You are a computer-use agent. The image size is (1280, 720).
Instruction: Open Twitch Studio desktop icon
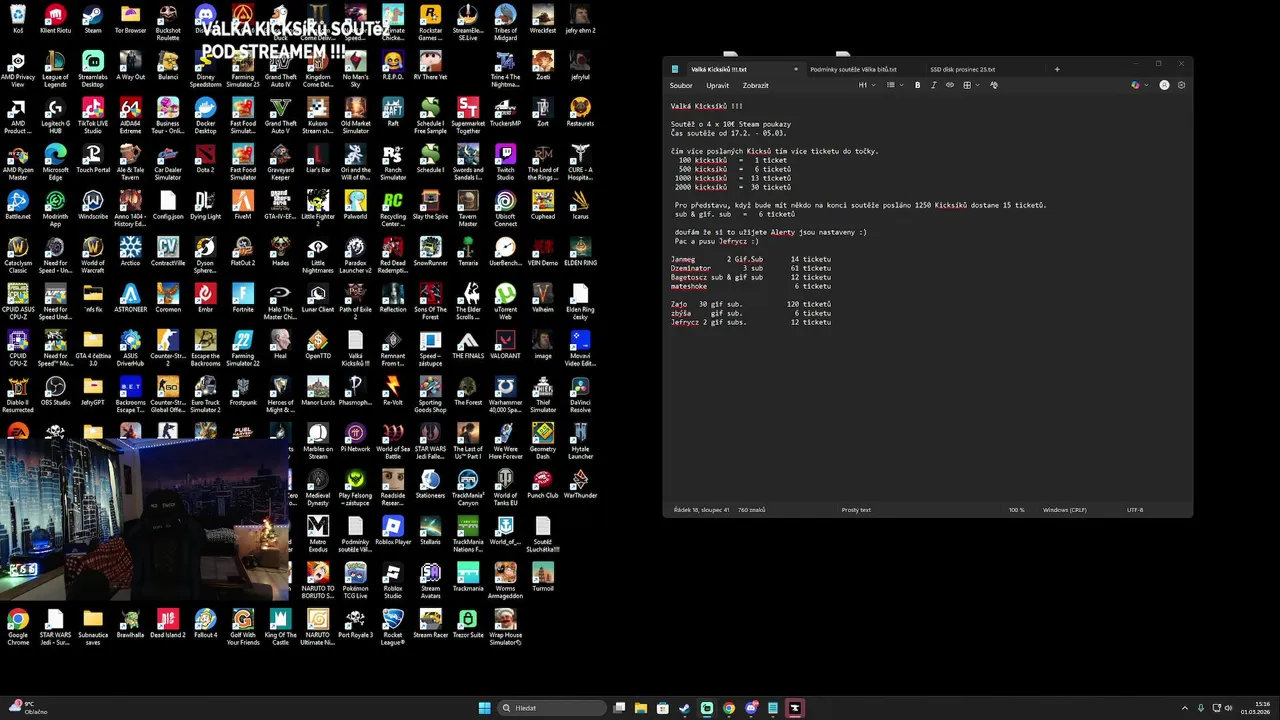505,161
